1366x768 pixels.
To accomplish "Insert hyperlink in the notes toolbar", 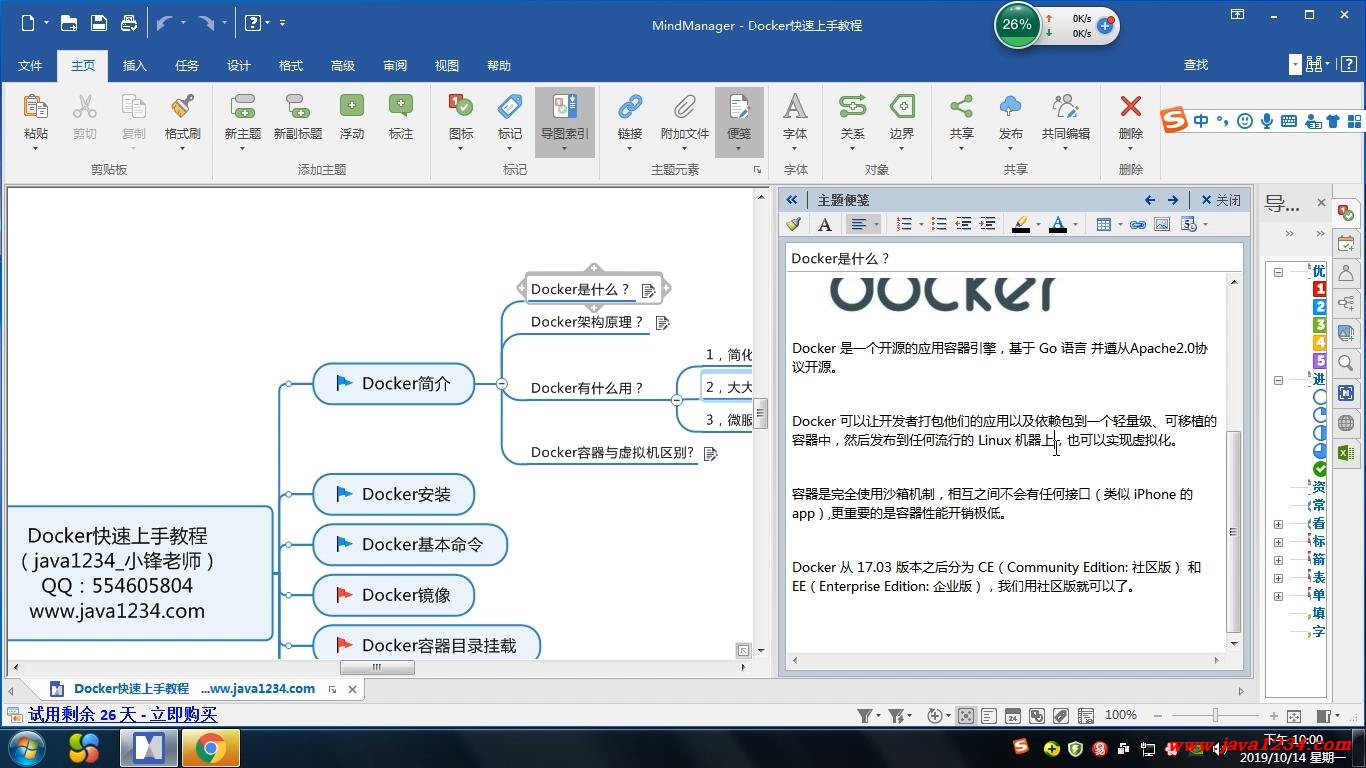I will click(x=1137, y=225).
